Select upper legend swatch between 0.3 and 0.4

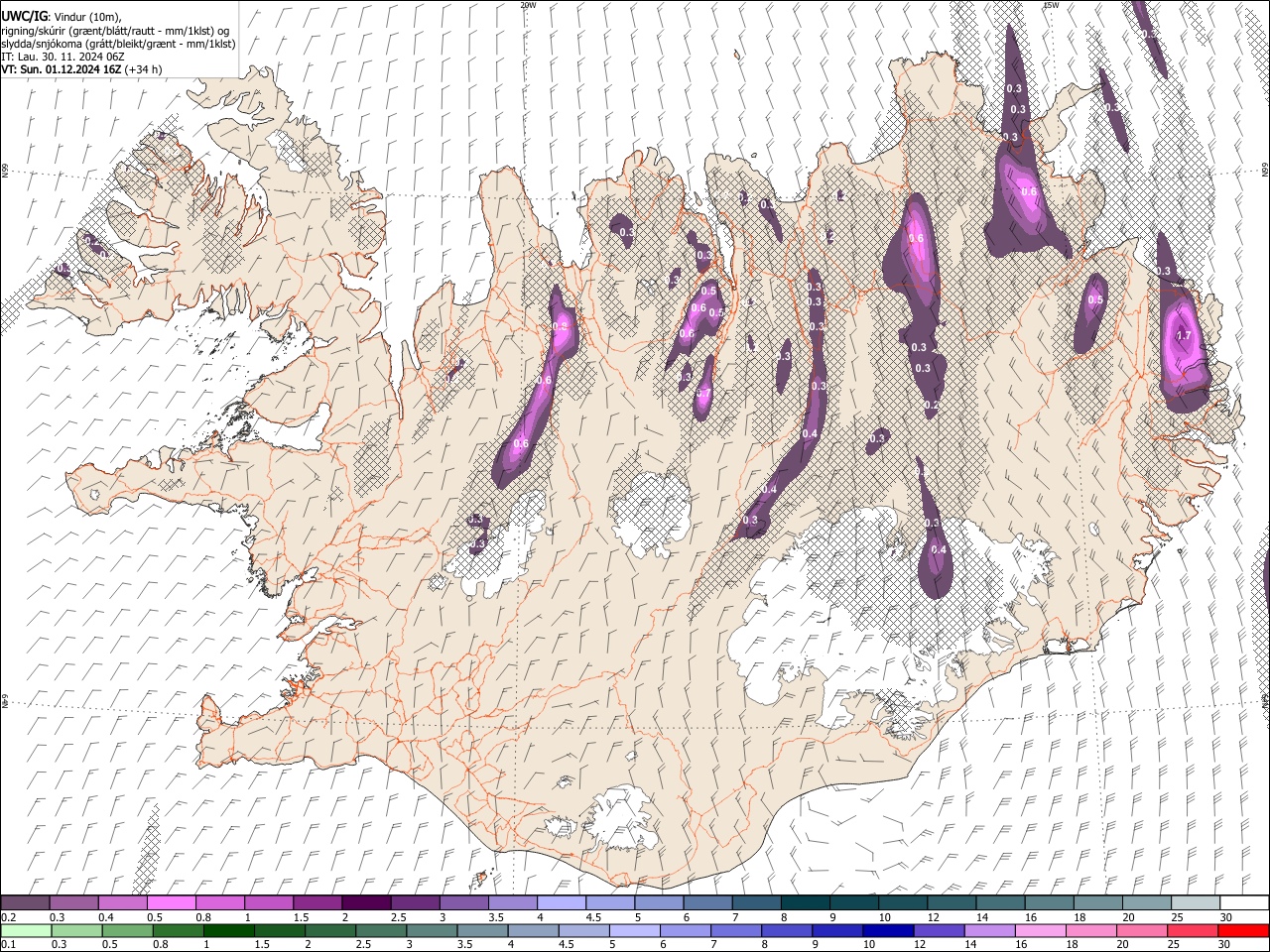click(x=74, y=902)
